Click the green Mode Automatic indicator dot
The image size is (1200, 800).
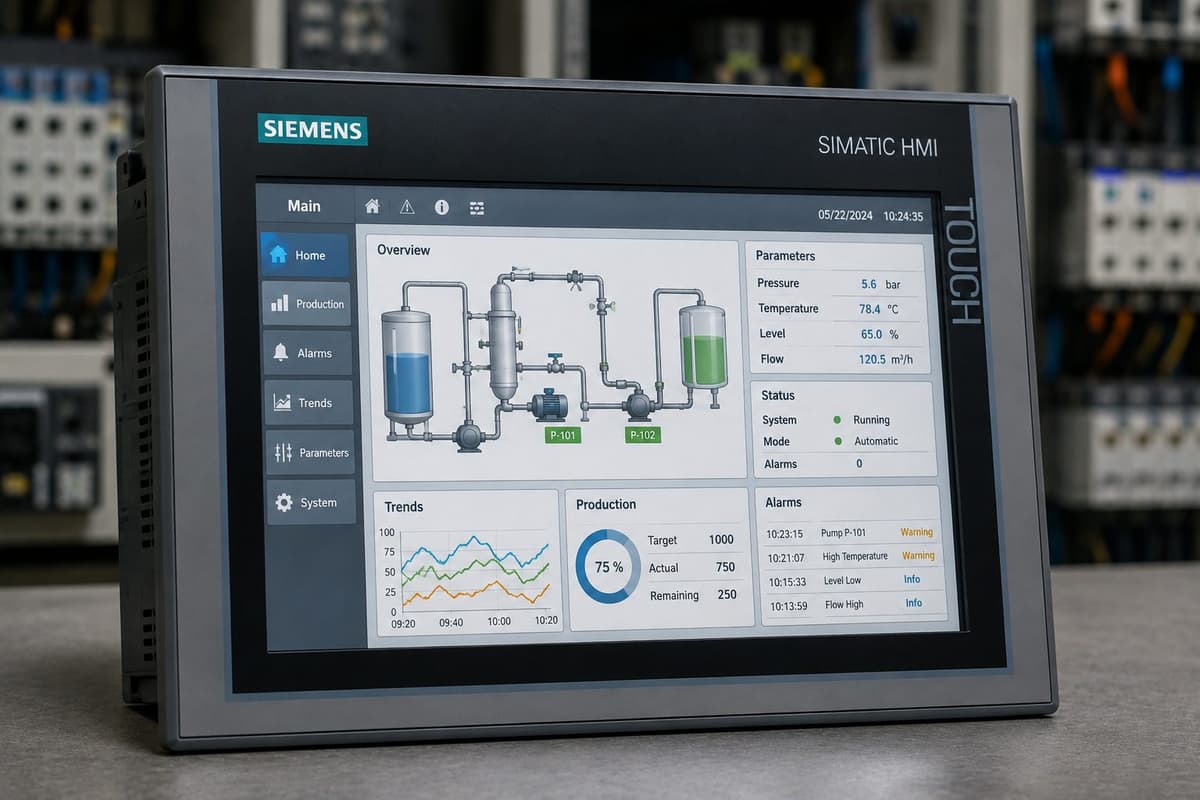(837, 441)
